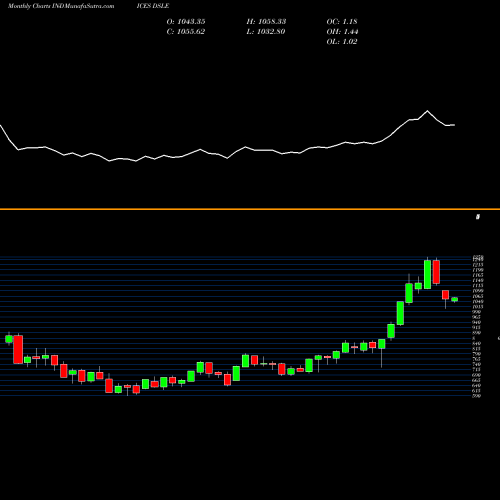Click the 'C: 1055.62' close value
500x500 pixels.
click(x=186, y=32)
